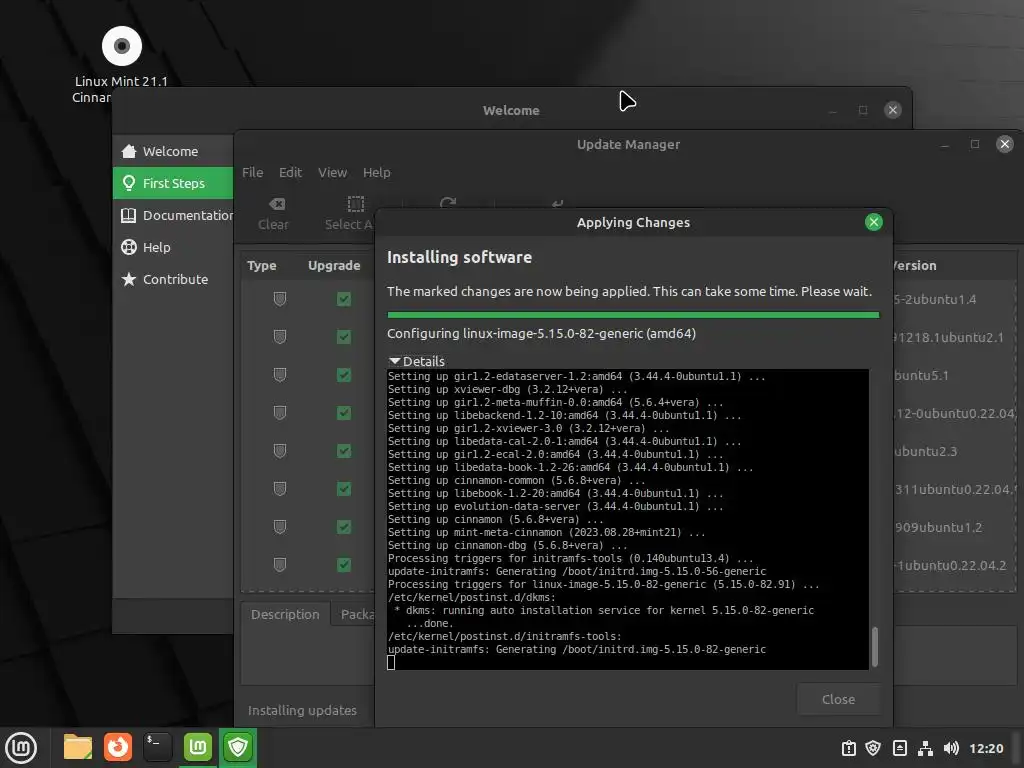Open the tray icon left of the network icon
The width and height of the screenshot is (1024, 768).
tap(900, 748)
